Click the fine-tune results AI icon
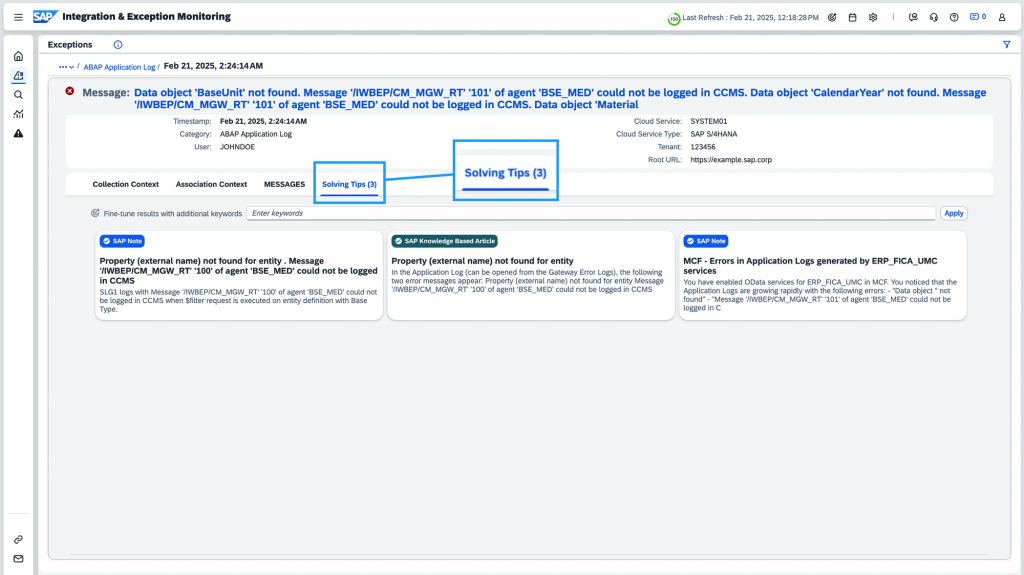Viewport: 1024px width, 575px height. coord(95,213)
